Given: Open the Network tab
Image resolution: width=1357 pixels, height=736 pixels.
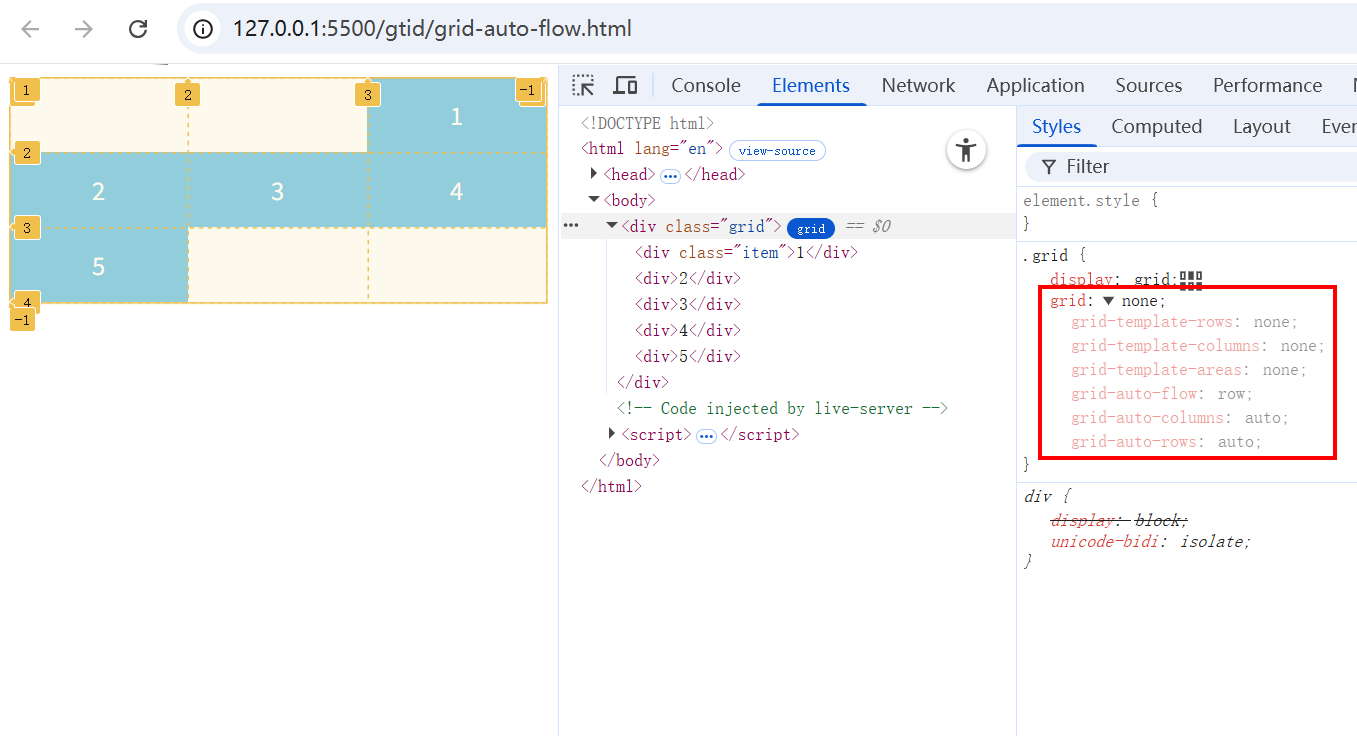Looking at the screenshot, I should tap(918, 85).
